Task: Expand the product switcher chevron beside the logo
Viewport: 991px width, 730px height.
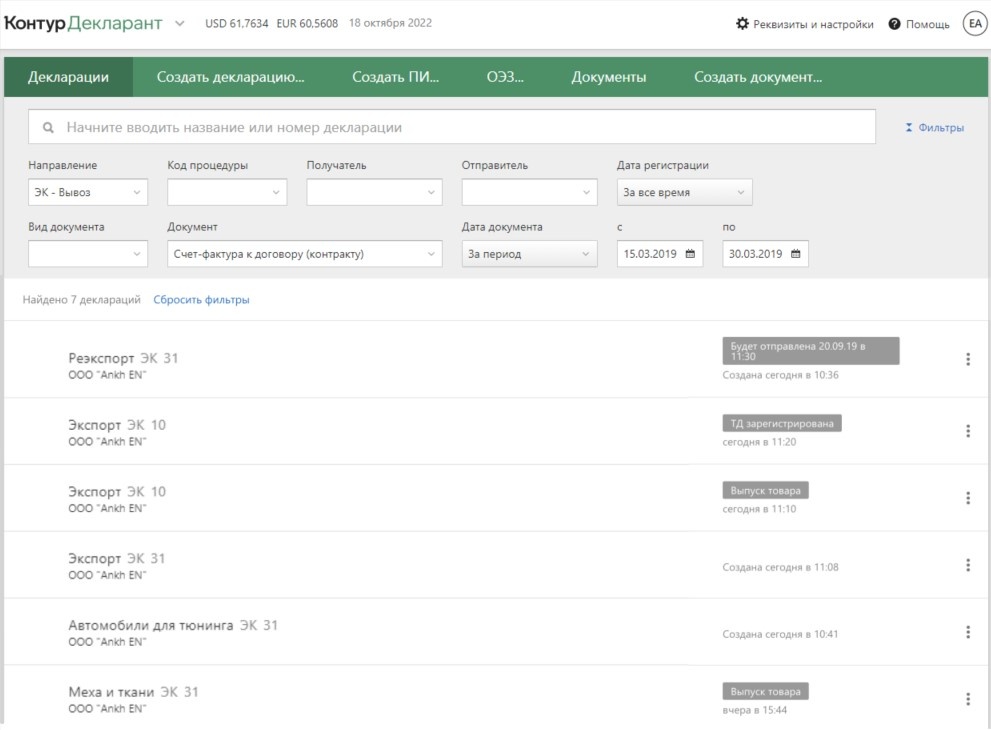Action: (179, 23)
